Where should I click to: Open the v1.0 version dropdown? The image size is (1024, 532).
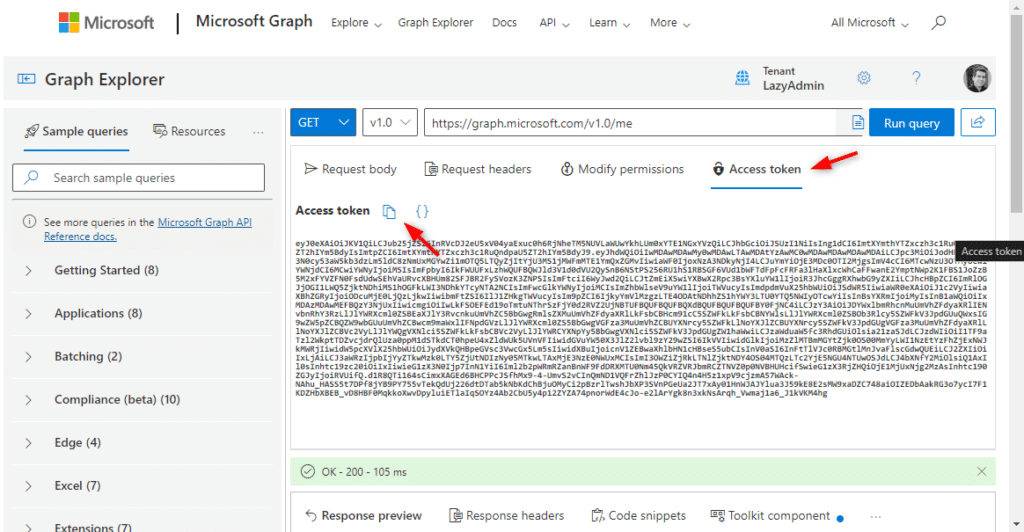point(390,122)
